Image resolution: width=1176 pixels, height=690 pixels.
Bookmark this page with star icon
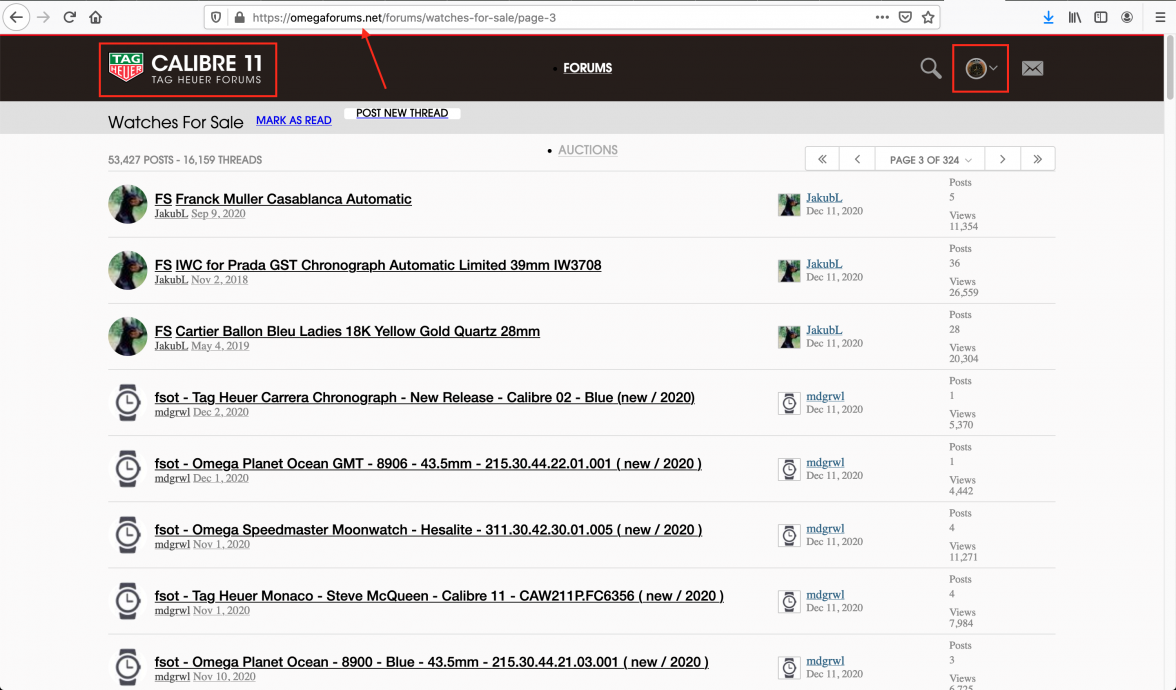coord(928,17)
